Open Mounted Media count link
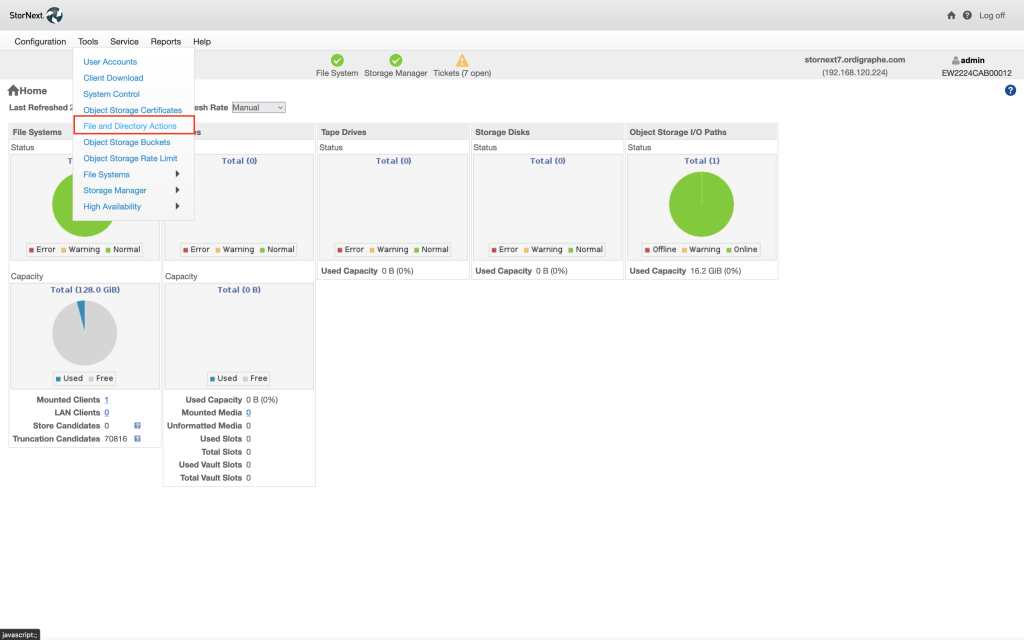 (x=248, y=413)
